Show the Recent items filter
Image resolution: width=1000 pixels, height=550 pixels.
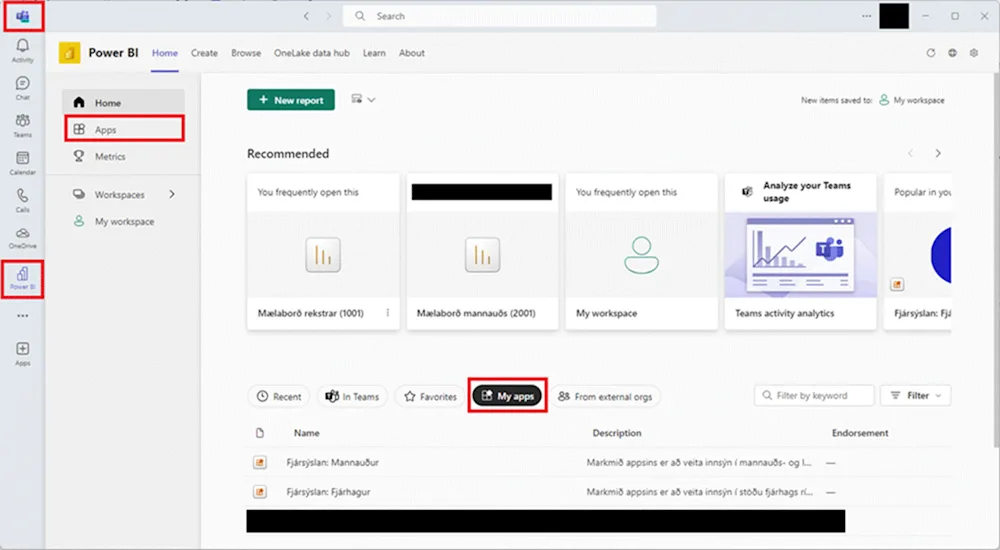[279, 396]
